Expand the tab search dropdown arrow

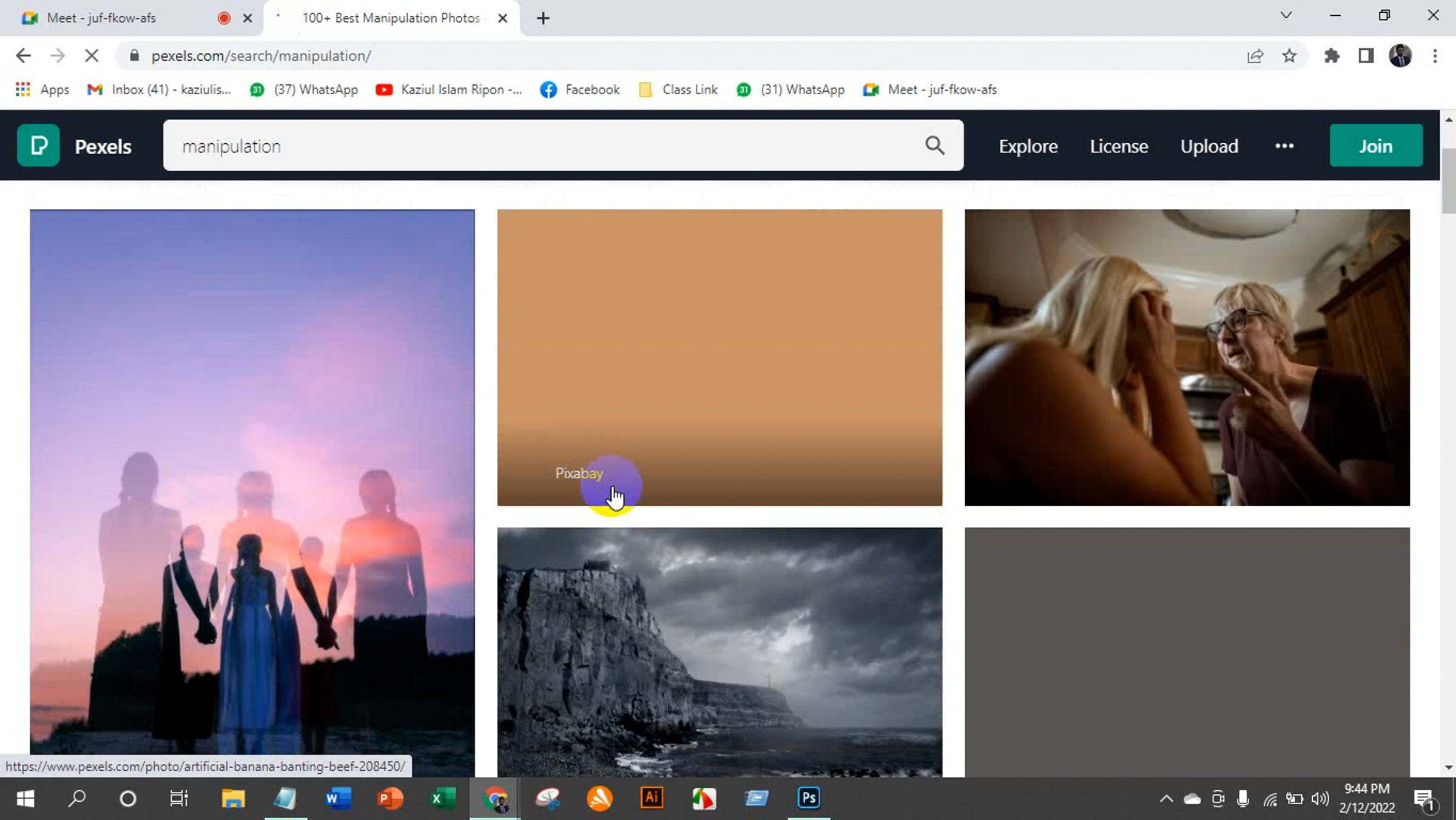point(1286,16)
